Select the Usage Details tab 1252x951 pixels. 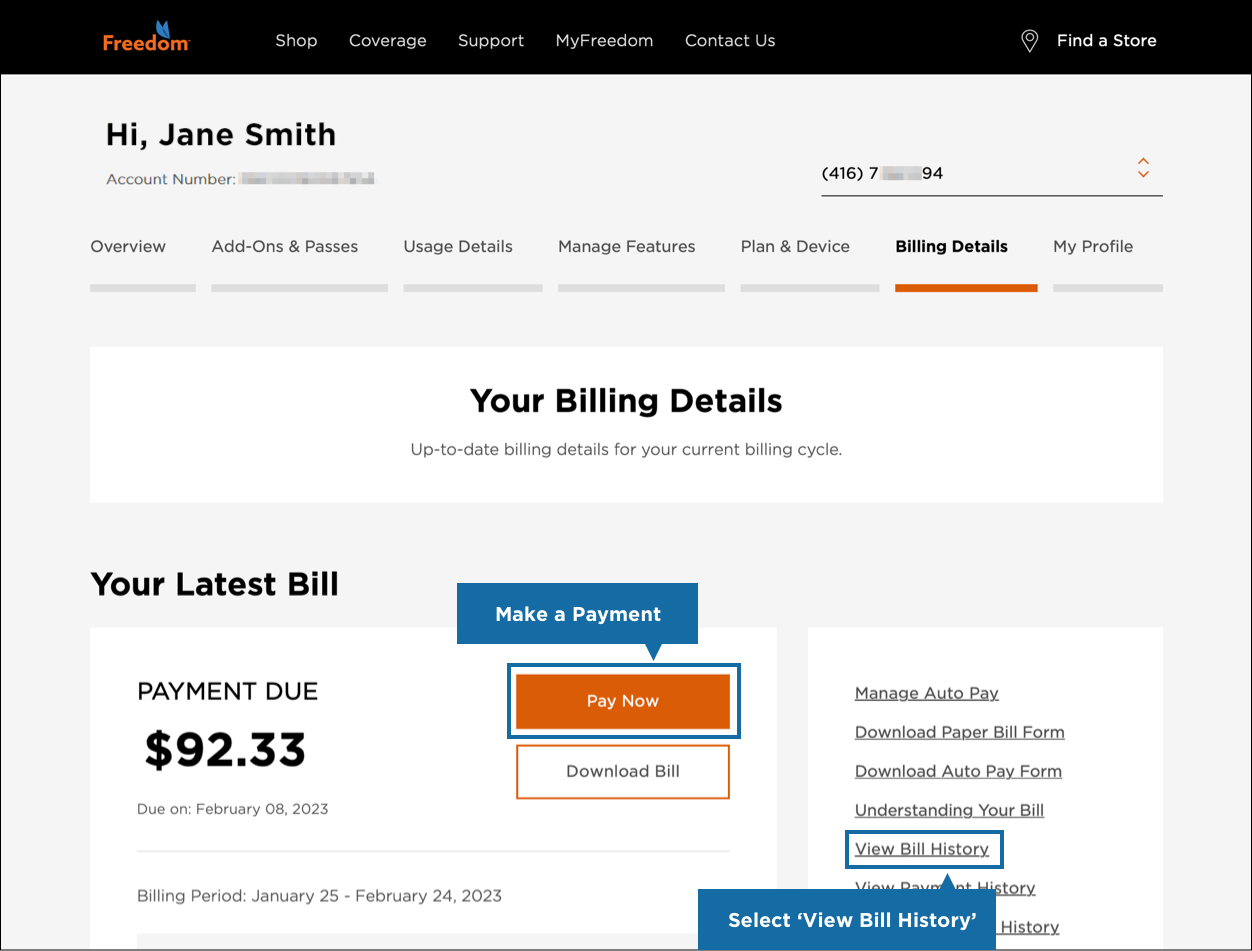(x=457, y=246)
